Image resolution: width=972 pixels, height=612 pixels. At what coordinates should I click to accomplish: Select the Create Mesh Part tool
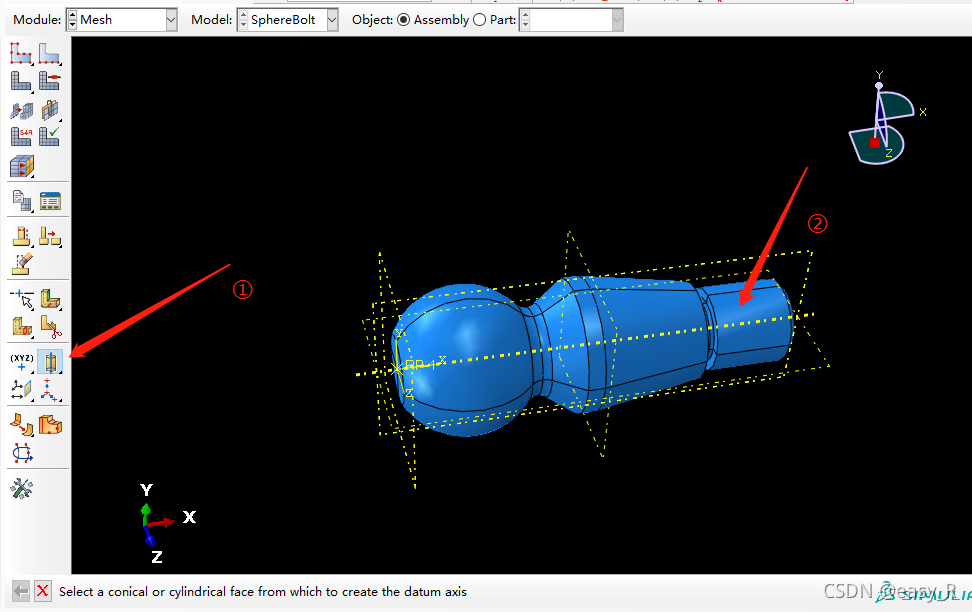pyautogui.click(x=21, y=200)
